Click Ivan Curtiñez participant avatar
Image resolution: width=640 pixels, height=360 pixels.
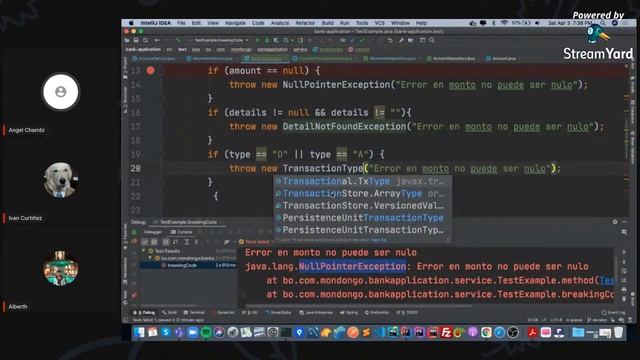click(61, 180)
